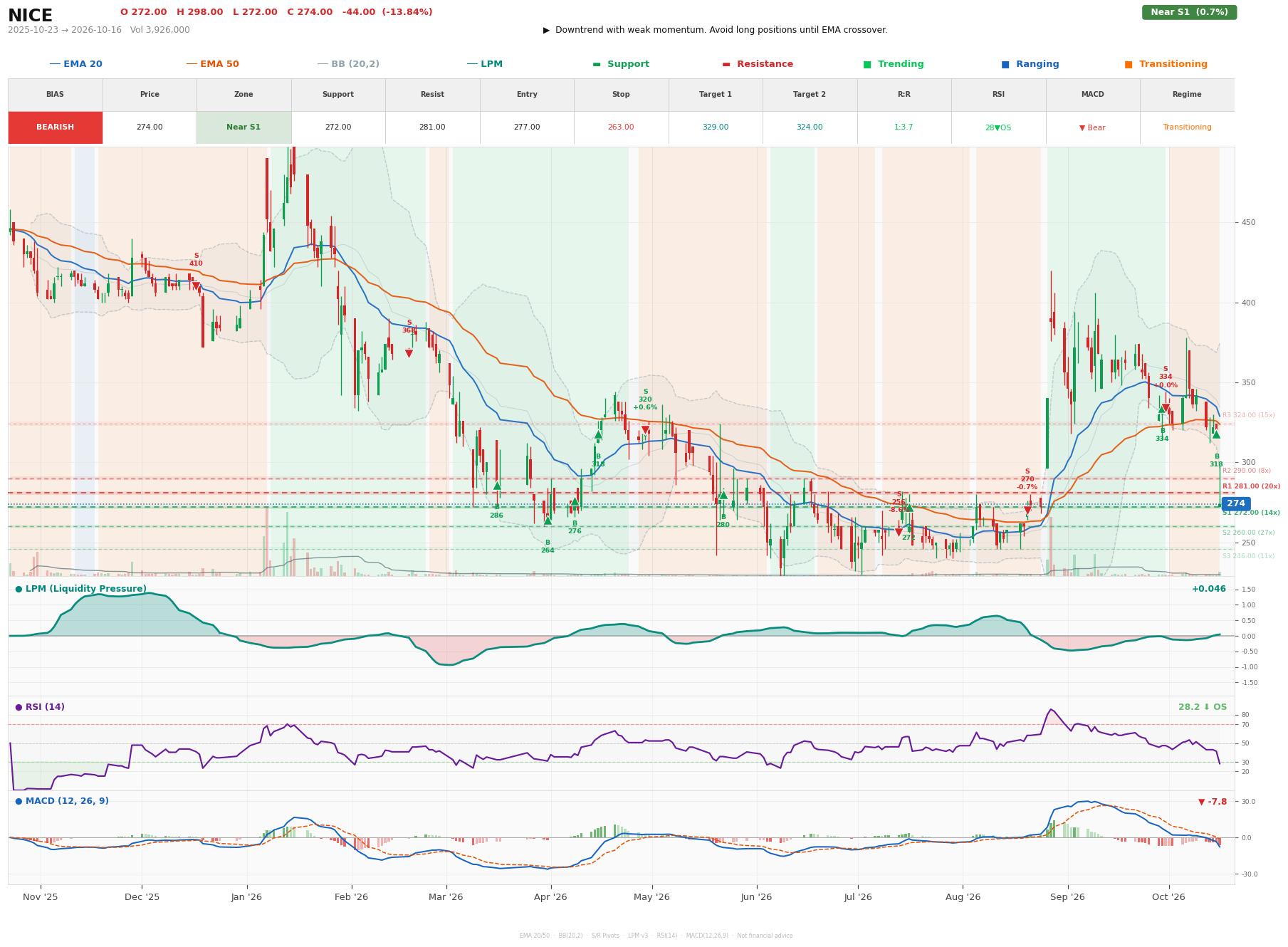Click the '▼ Bear' MACD table cell
Screen dimensions: 1288x947
(1092, 127)
